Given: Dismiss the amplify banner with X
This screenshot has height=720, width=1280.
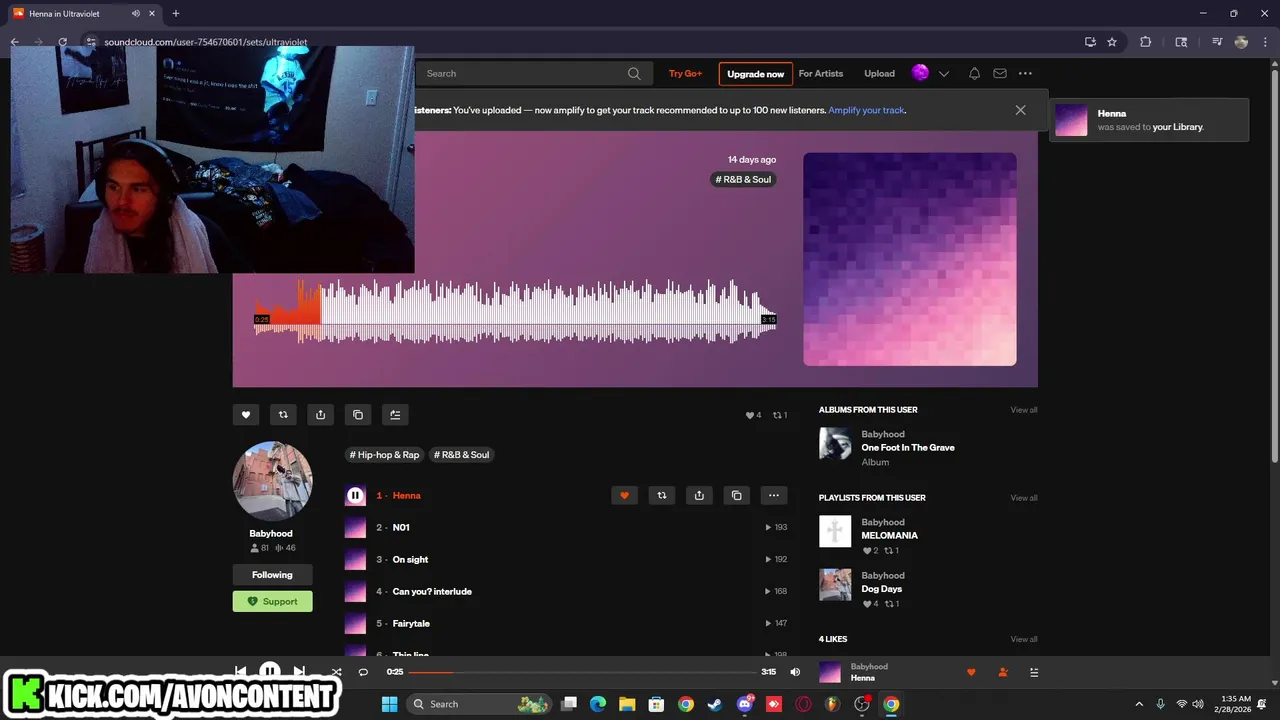Looking at the screenshot, I should pyautogui.click(x=1020, y=110).
